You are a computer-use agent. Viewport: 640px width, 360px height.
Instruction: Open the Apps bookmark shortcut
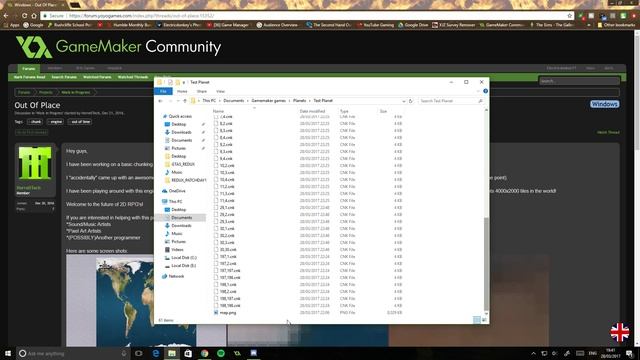pos(11,25)
